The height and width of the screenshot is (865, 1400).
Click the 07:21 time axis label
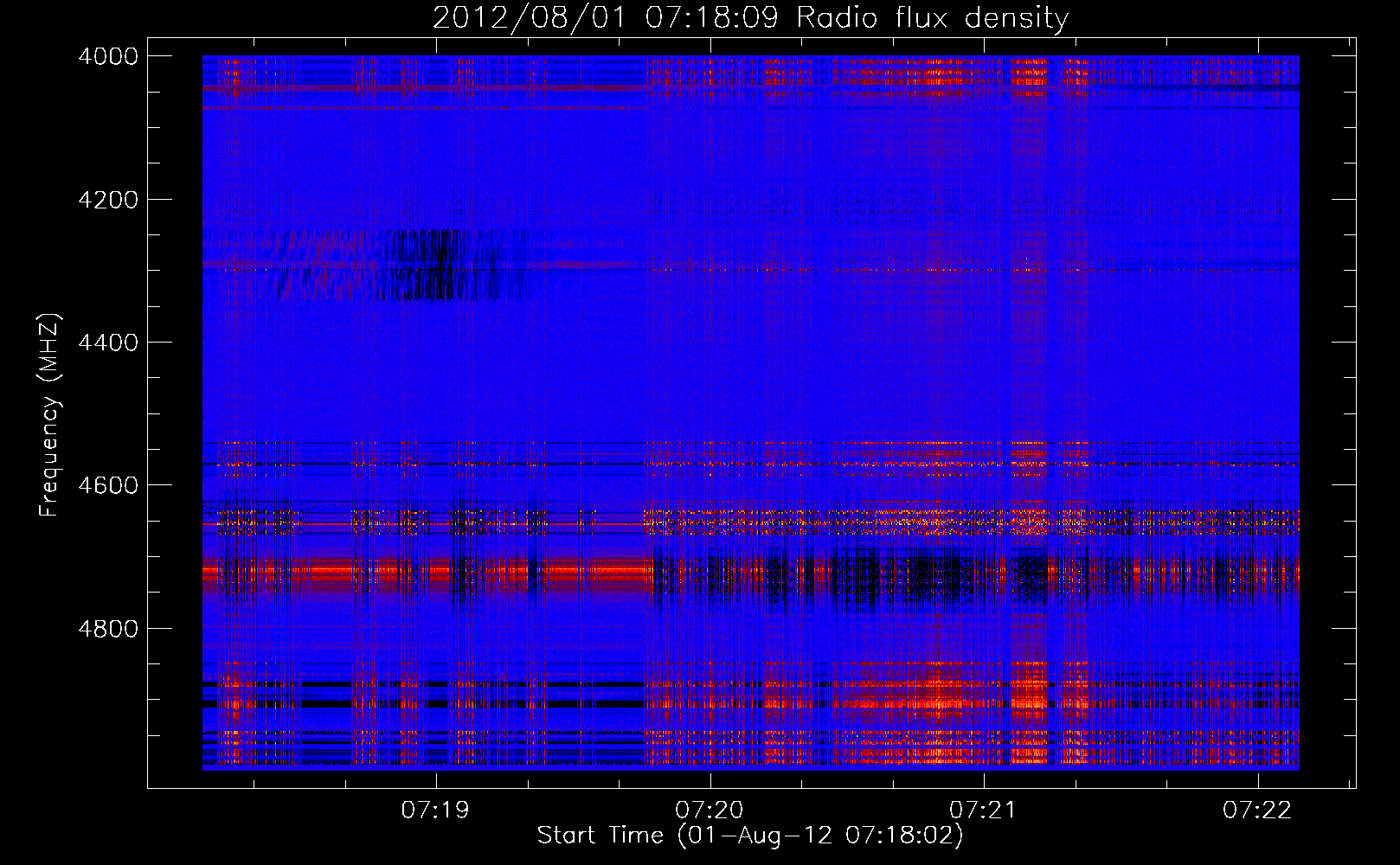(983, 811)
